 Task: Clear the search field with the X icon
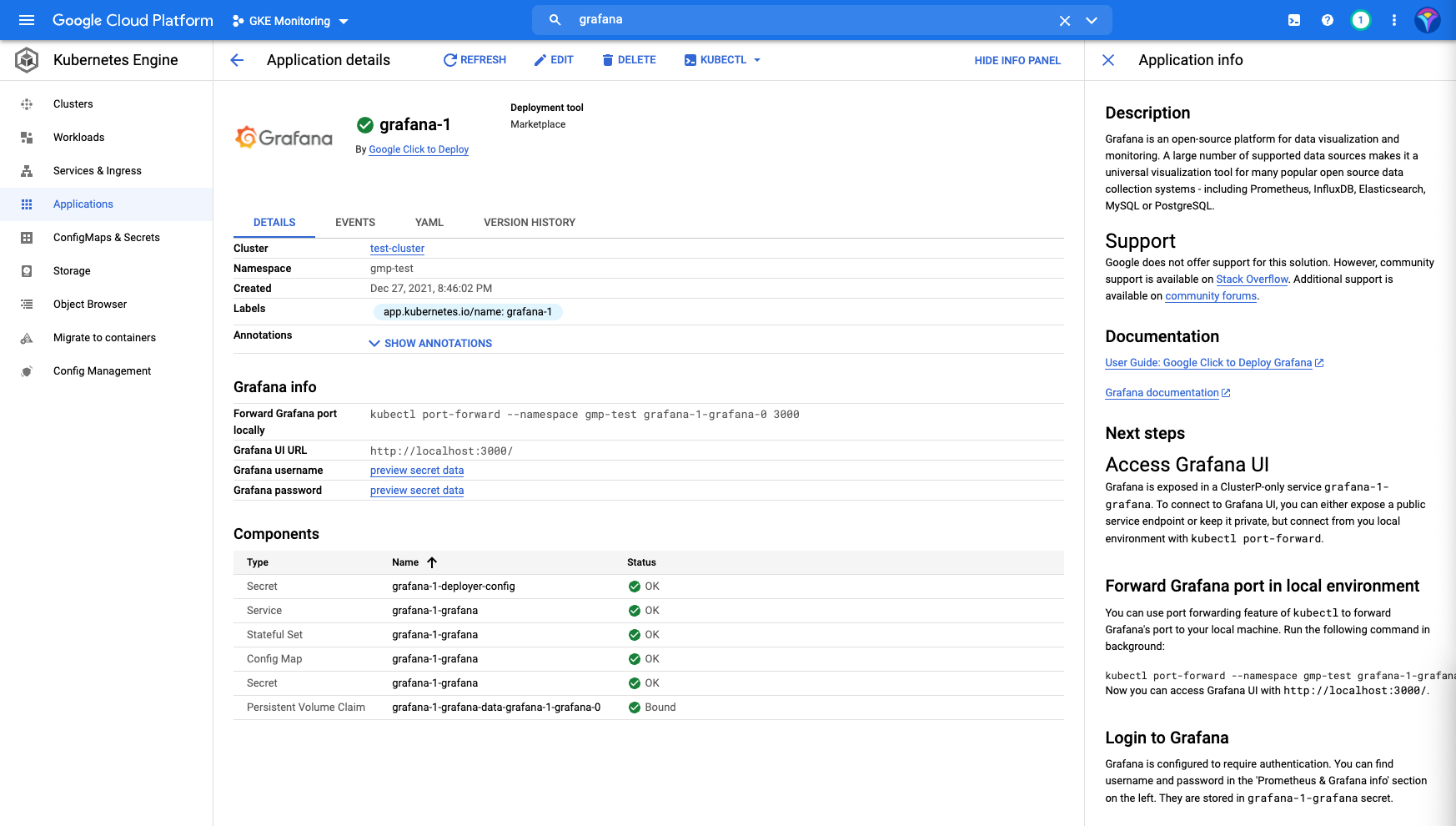[x=1065, y=21]
